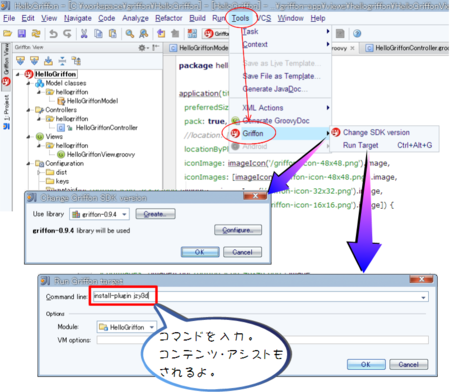Open Griffon View settings gear
The width and height of the screenshot is (450, 392).
tap(143, 48)
